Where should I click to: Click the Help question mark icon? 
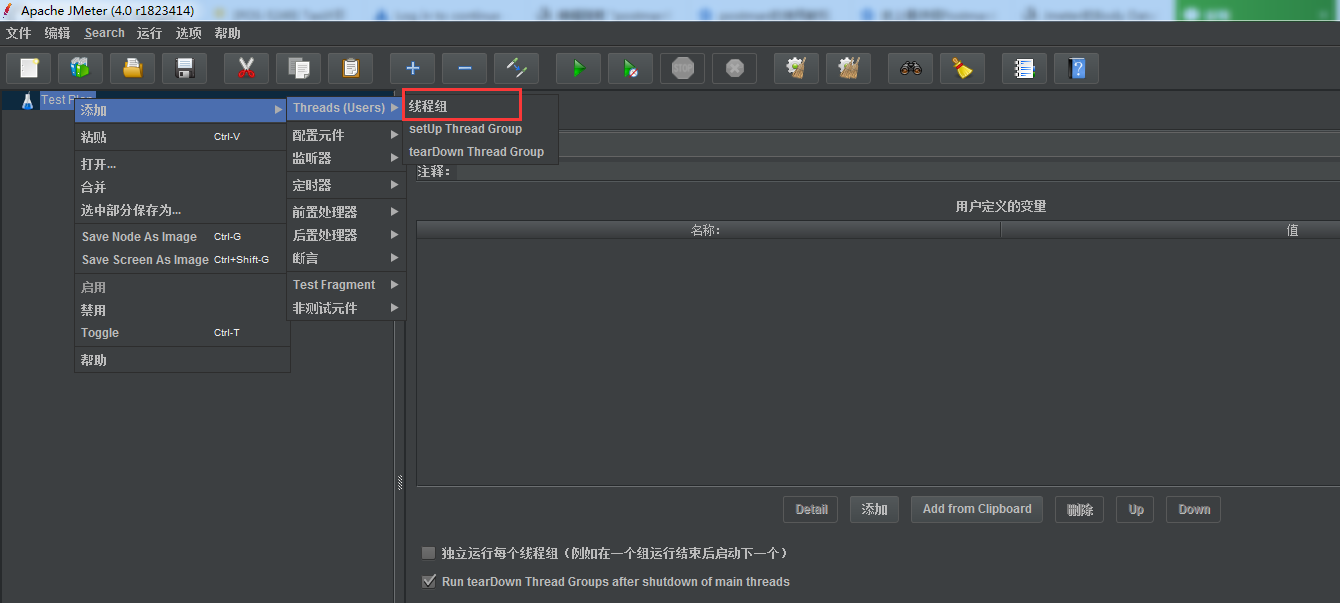pyautogui.click(x=1076, y=68)
